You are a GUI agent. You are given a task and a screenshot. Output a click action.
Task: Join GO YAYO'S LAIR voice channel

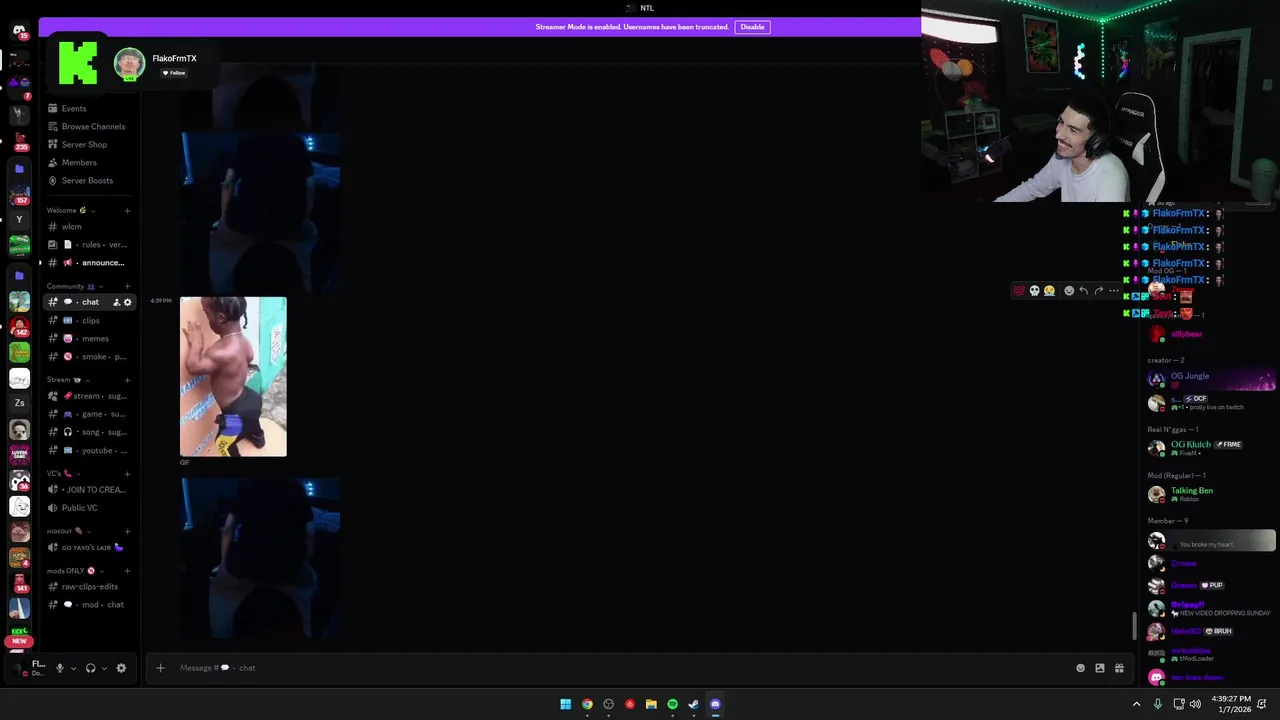(90, 547)
